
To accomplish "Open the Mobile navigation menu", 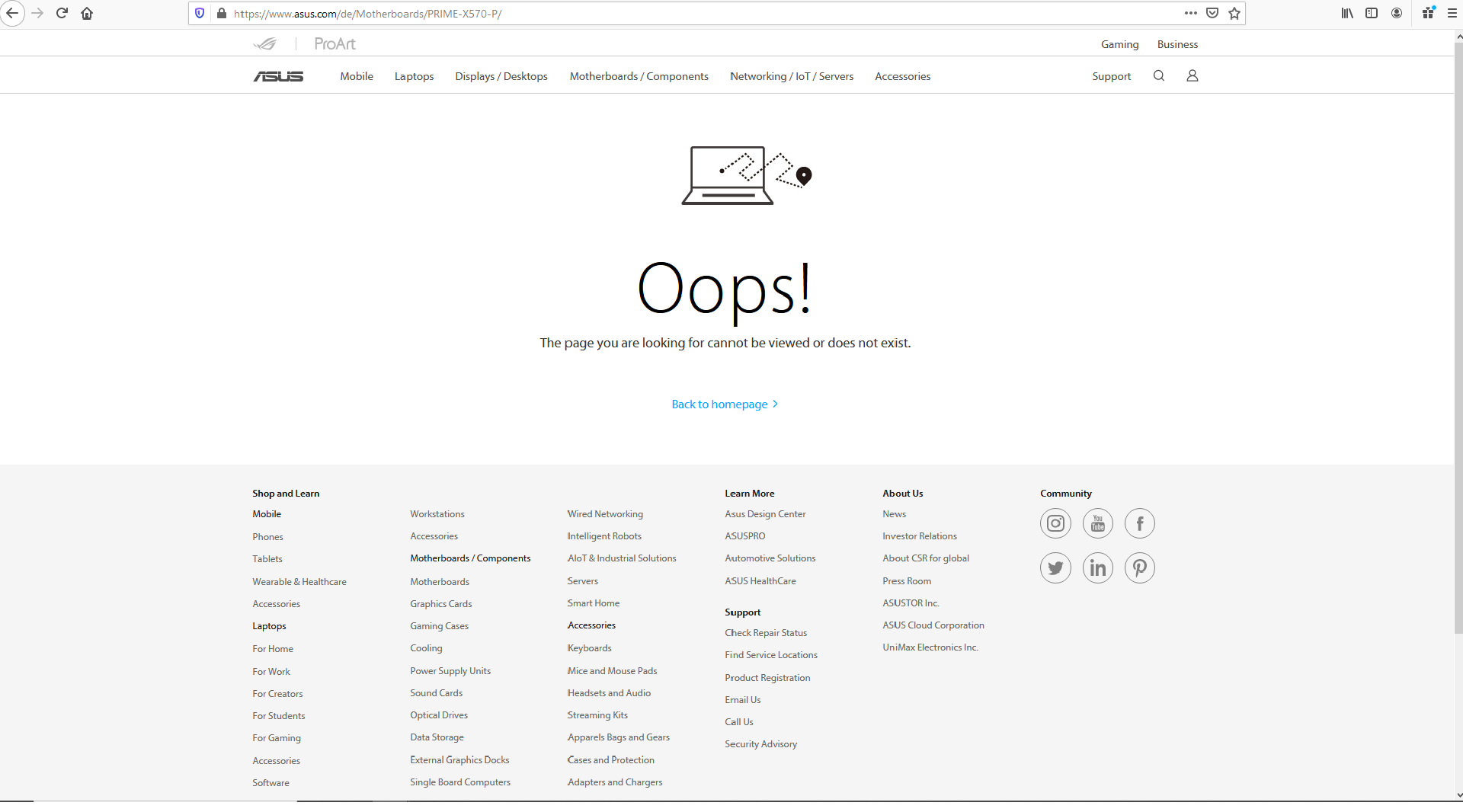I will point(357,76).
